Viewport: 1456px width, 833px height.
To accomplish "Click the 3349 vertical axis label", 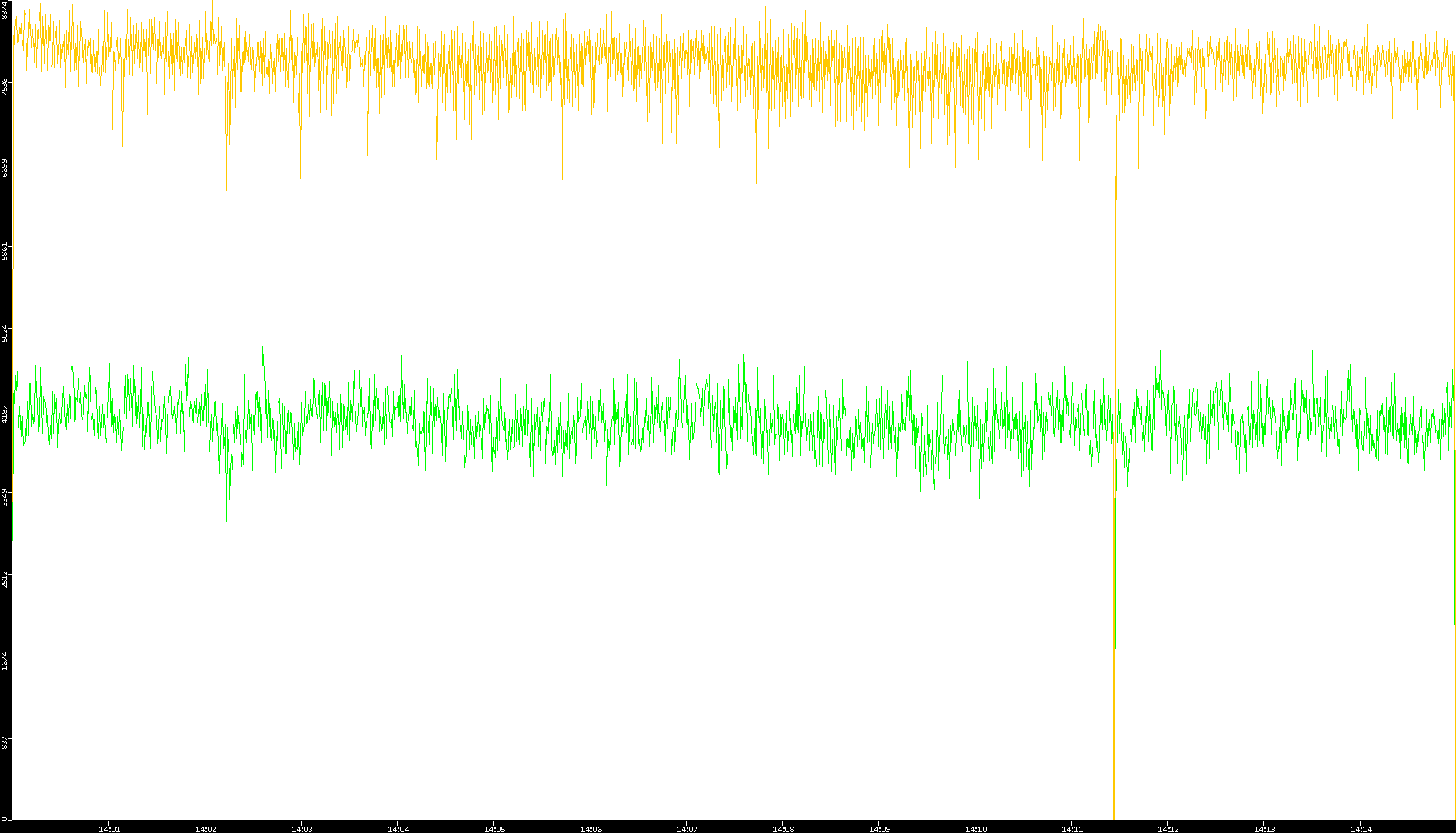I will pyautogui.click(x=6, y=497).
